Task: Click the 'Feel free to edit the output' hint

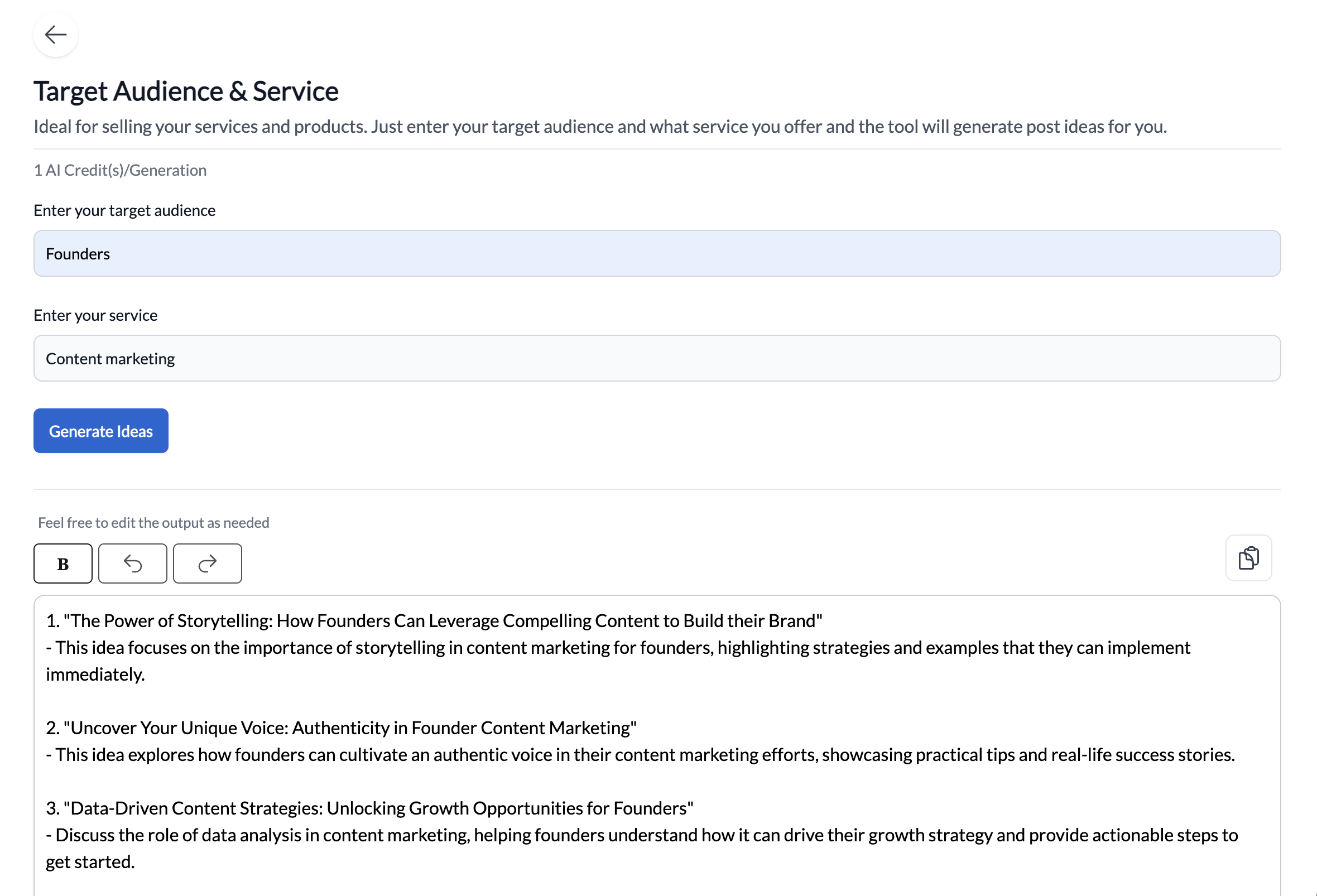Action: 153,523
